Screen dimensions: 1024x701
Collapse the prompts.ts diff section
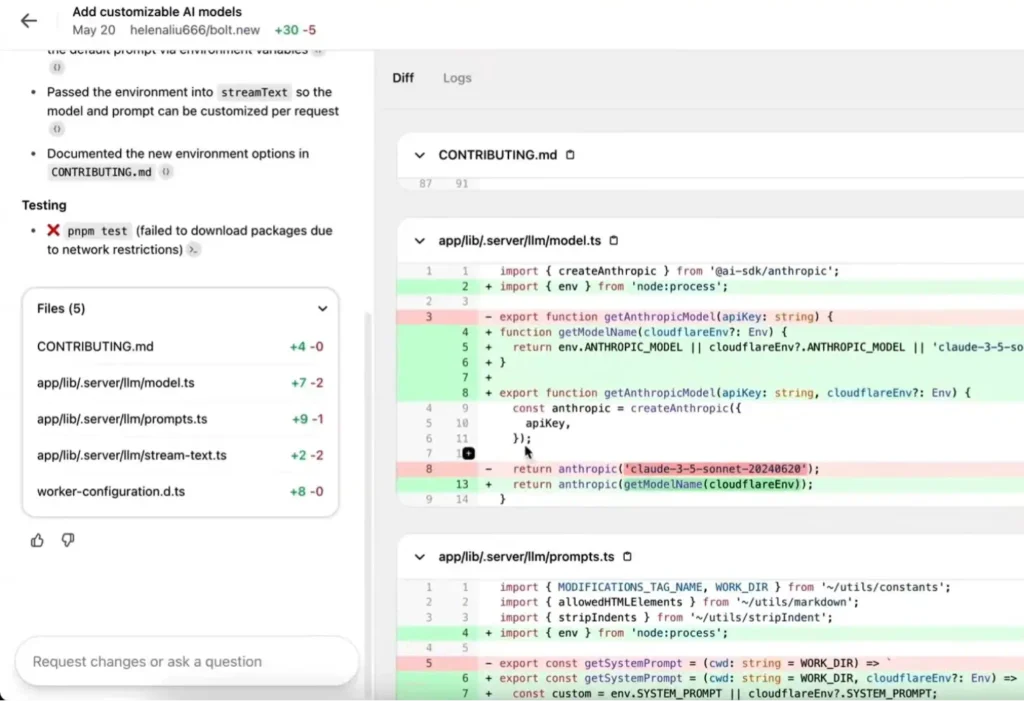coord(419,556)
